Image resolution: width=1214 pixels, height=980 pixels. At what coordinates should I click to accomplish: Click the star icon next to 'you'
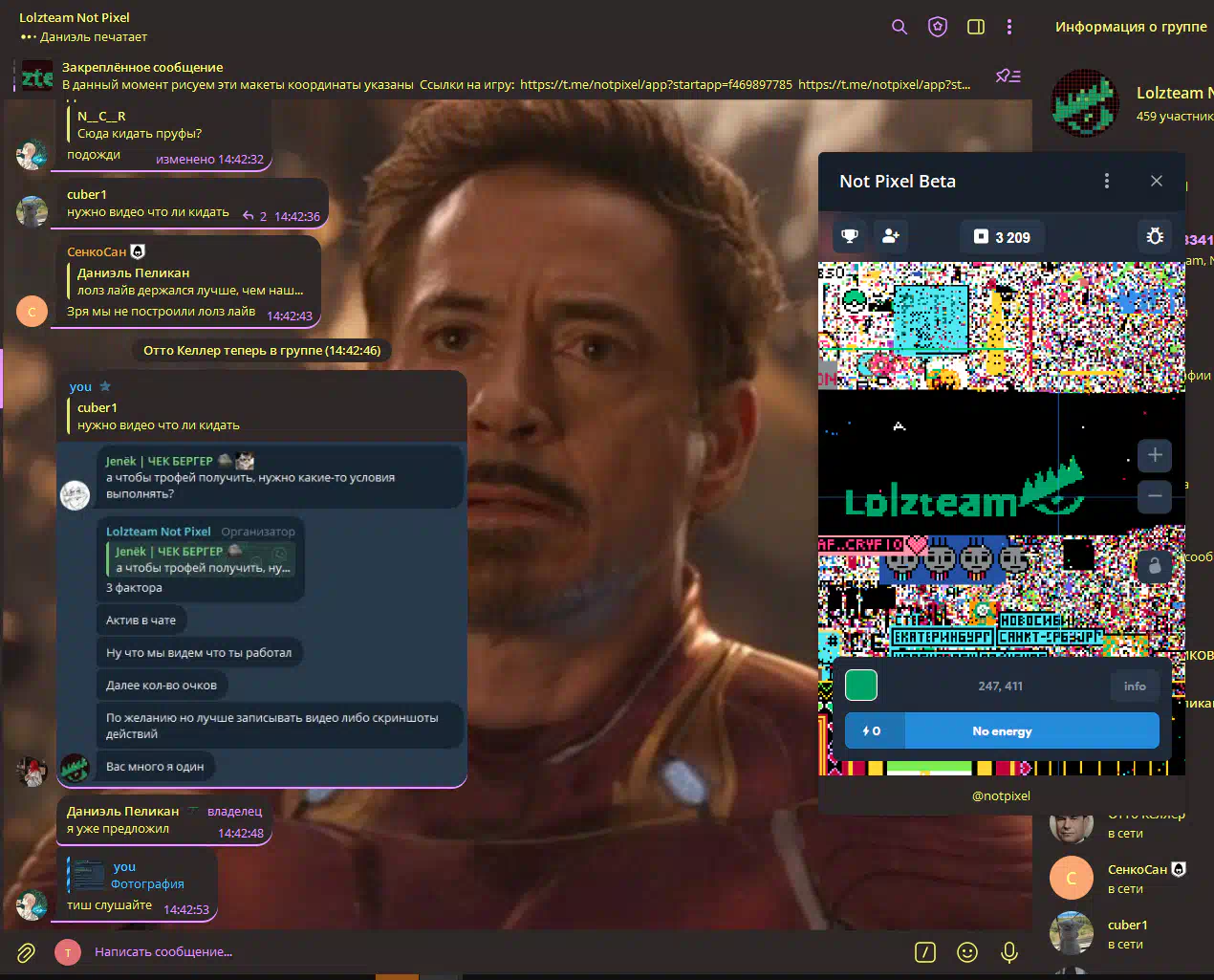pos(105,386)
